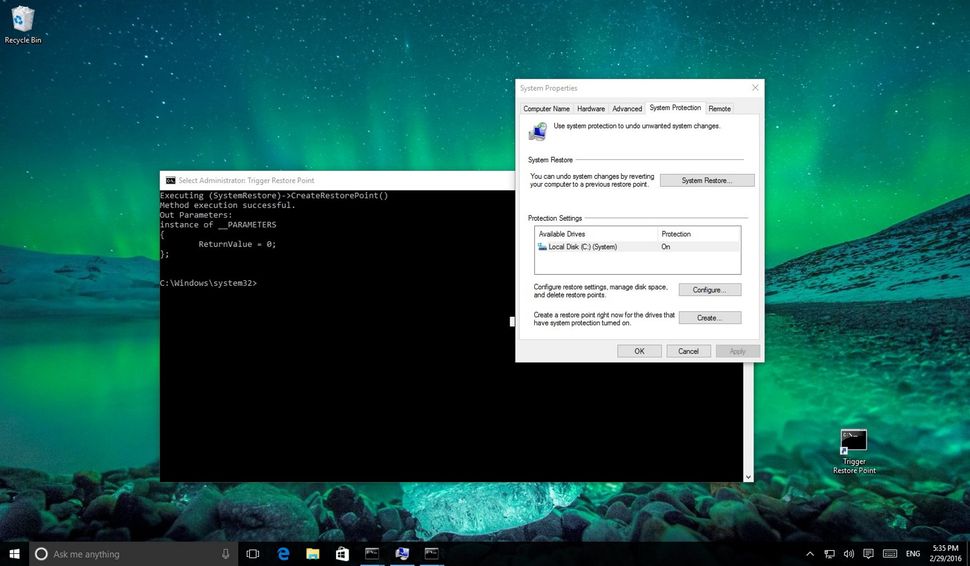The image size is (970, 566).
Task: Click the Cortana circle icon
Action: (41, 554)
